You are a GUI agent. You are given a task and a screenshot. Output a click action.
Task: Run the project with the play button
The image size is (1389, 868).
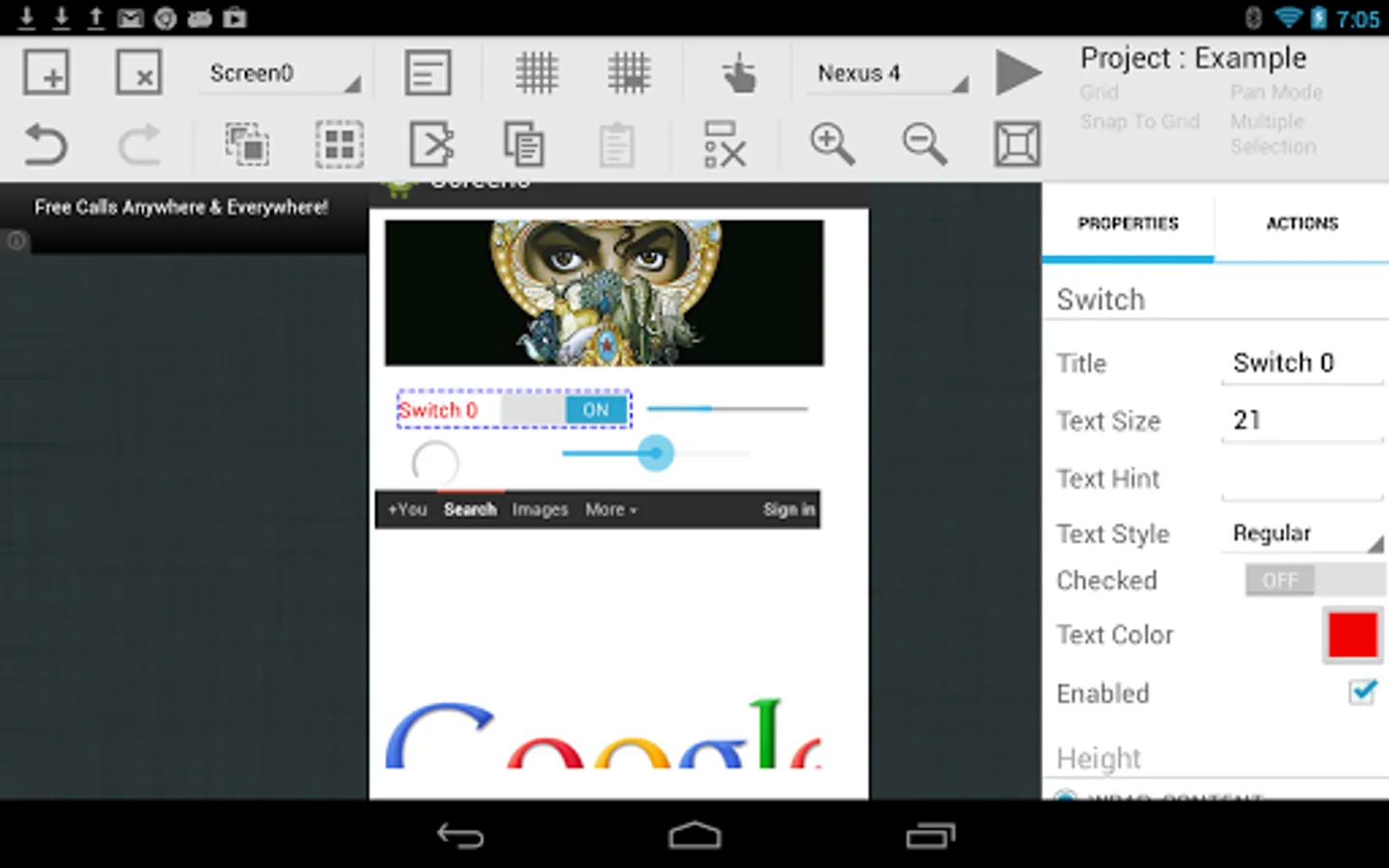tap(1018, 72)
